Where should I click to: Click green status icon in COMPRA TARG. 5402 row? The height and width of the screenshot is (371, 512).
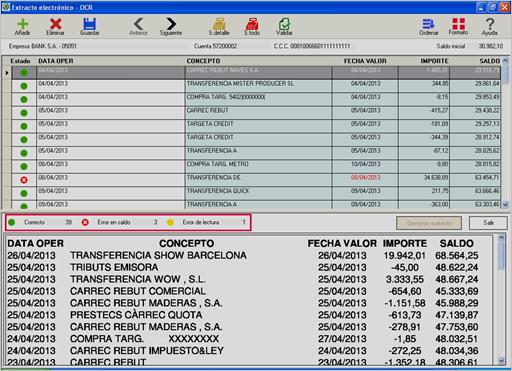(24, 99)
